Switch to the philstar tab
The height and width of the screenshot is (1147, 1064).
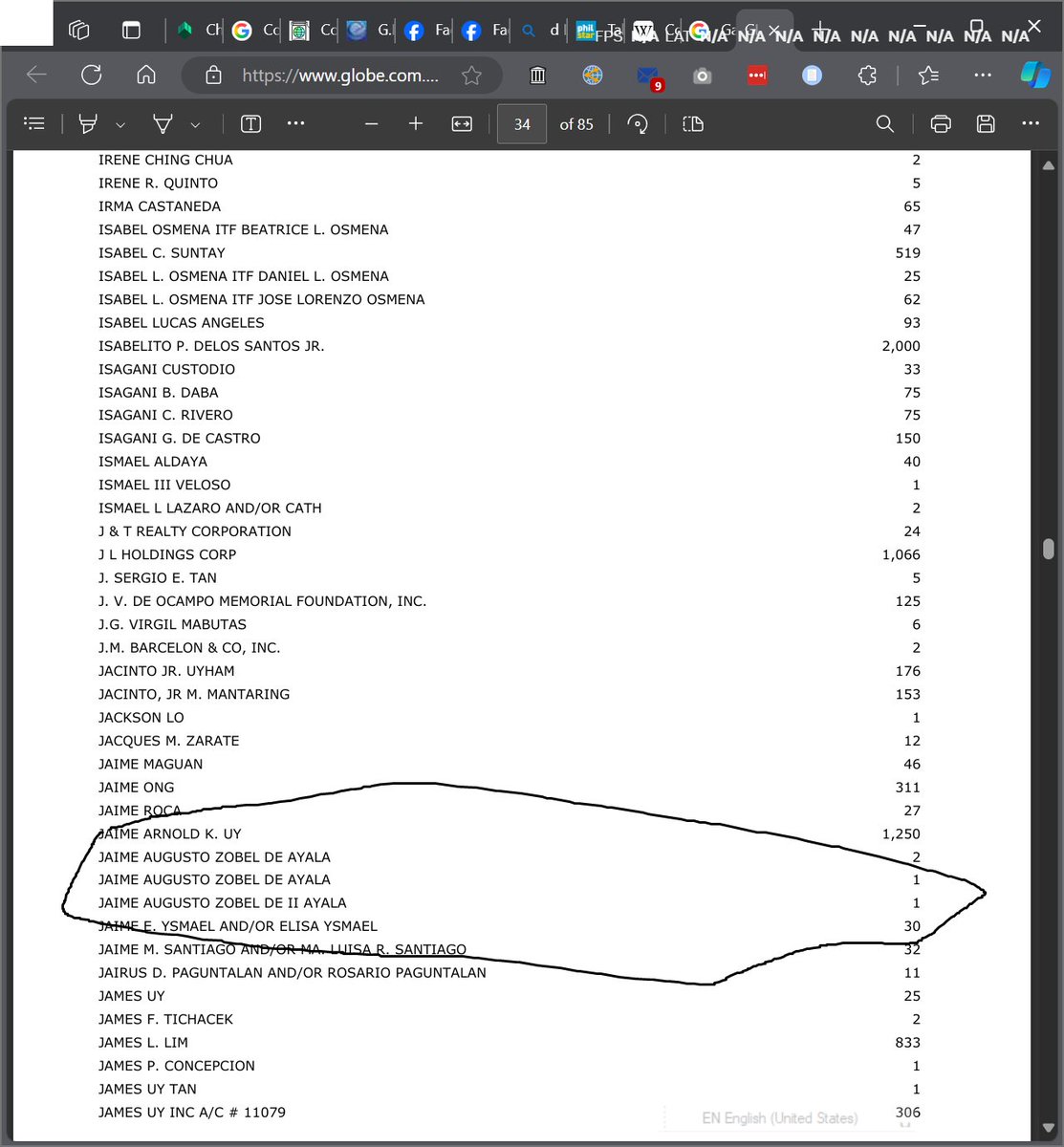[598, 31]
